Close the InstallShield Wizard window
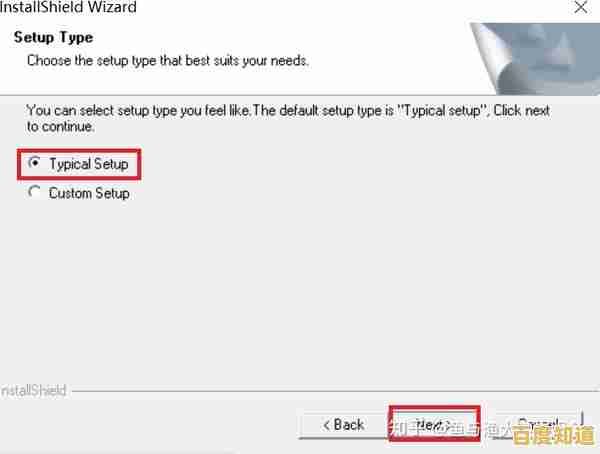Screen dimensions: 600x454 click(580, 7)
